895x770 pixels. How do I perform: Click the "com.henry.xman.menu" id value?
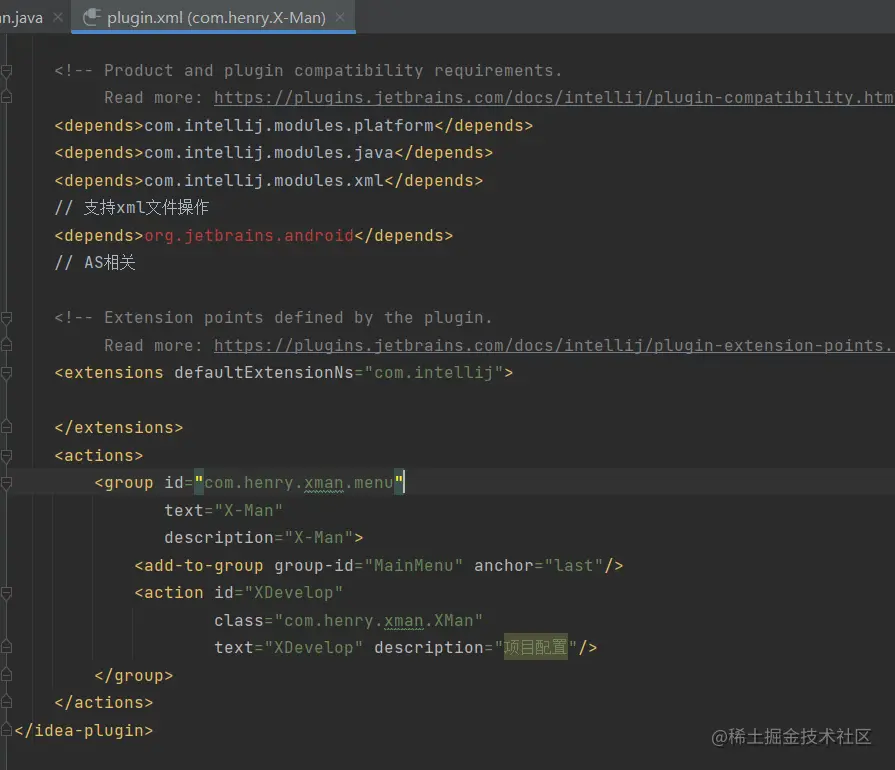pyautogui.click(x=299, y=483)
